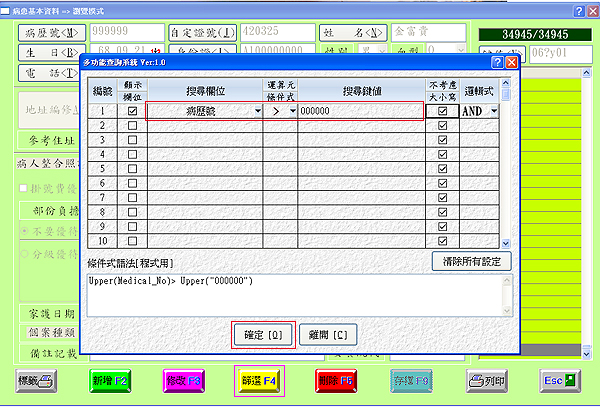The height and width of the screenshot is (408, 600).
Task: Enable 顯示欄位 checkbox in row 2
Action: click(134, 126)
